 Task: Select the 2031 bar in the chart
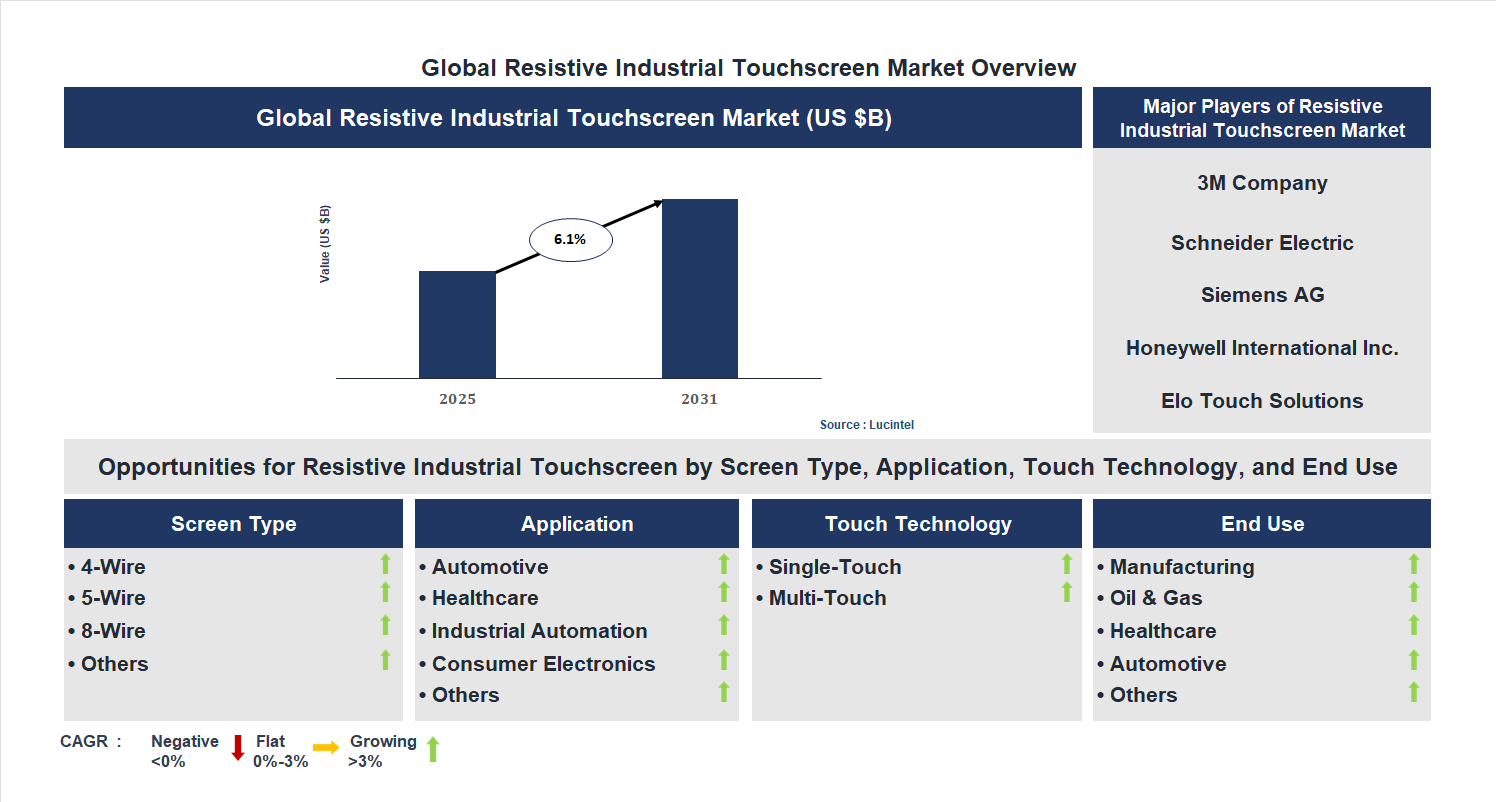698,287
